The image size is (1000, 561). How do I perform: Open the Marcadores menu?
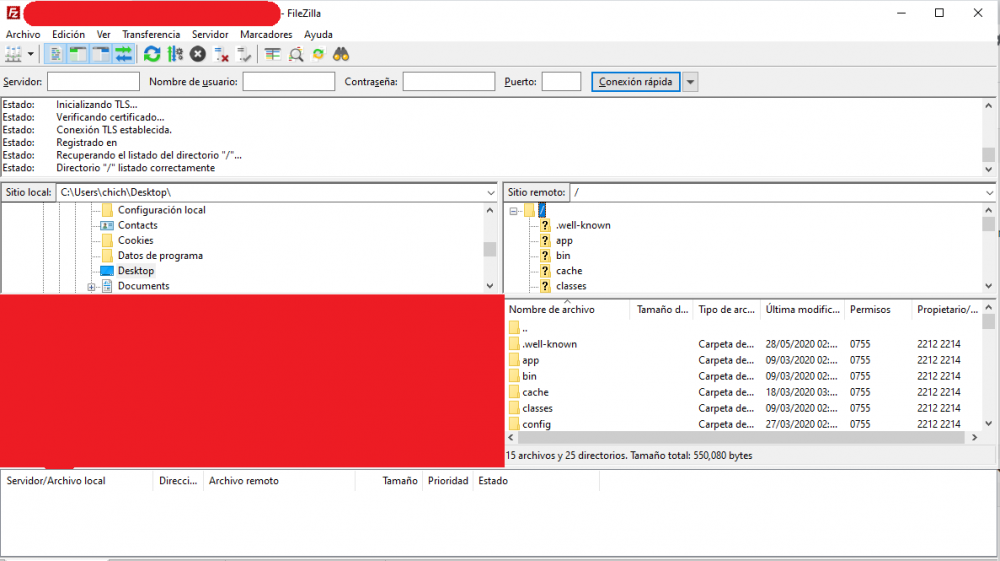coord(266,34)
